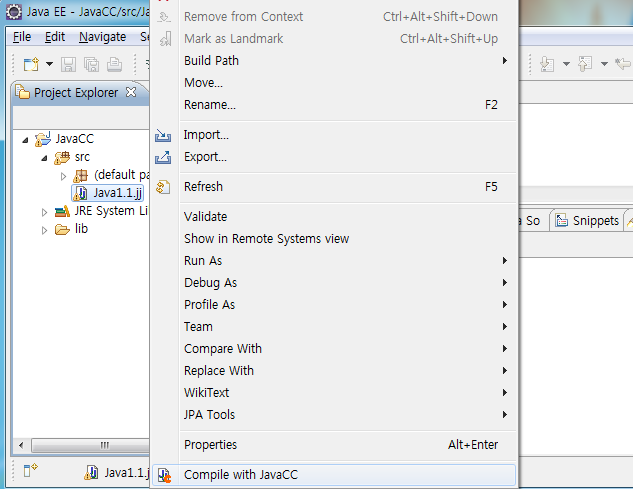Click the Compile with JavaCC icon
This screenshot has height=489, width=633.
164,475
